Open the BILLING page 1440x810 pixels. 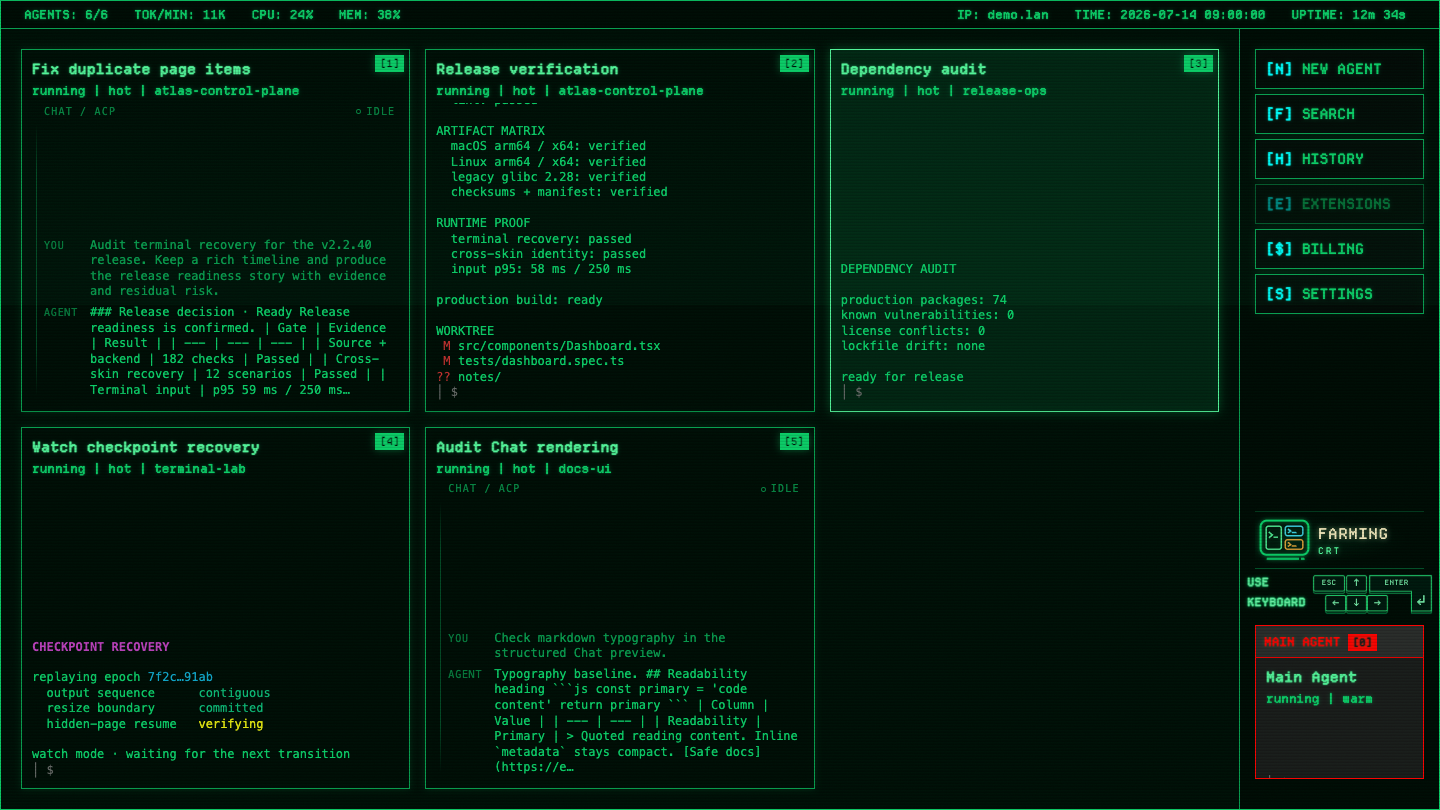(x=1339, y=249)
